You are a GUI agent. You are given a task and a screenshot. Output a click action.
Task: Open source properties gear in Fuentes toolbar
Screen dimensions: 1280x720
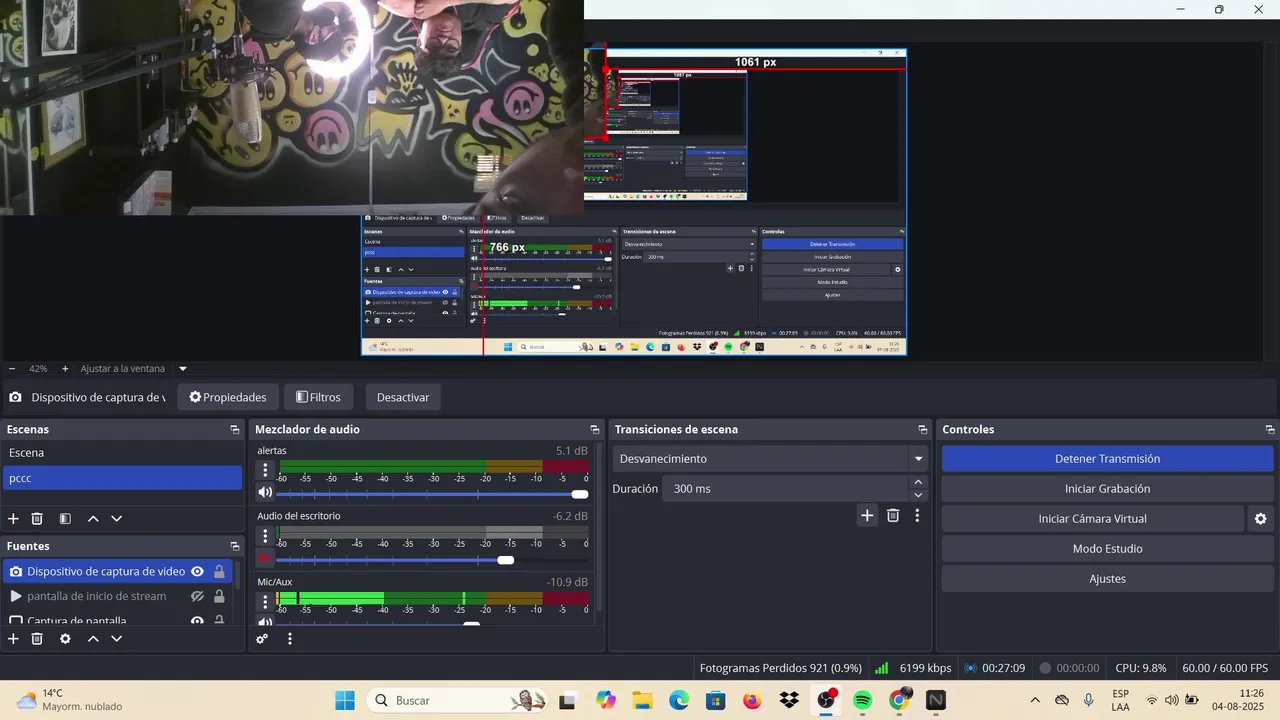click(x=65, y=638)
